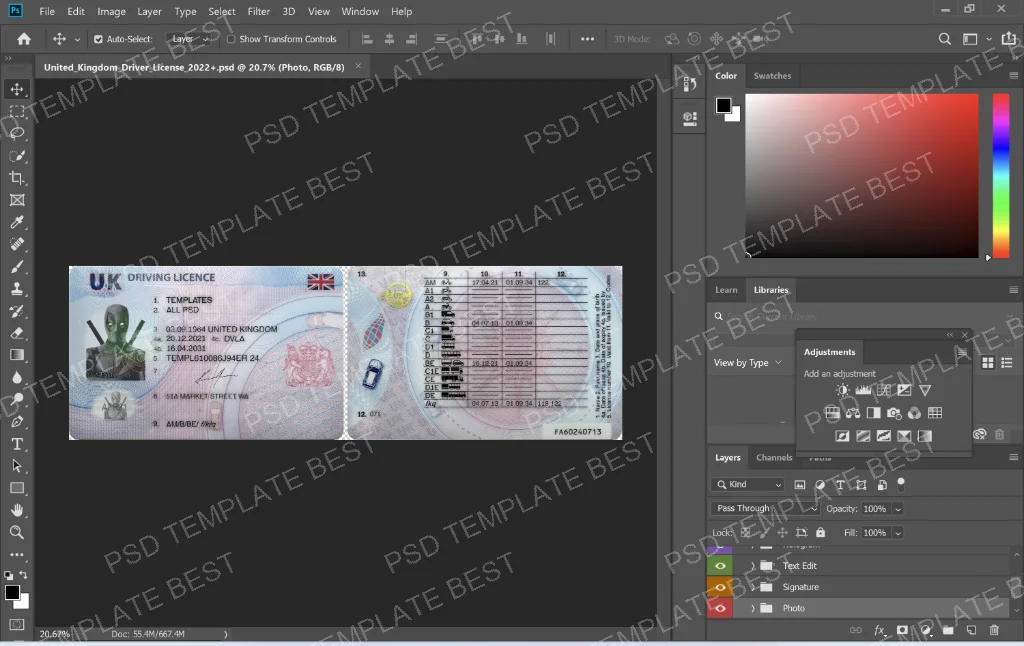Open the Kind filter dropdown

click(748, 485)
